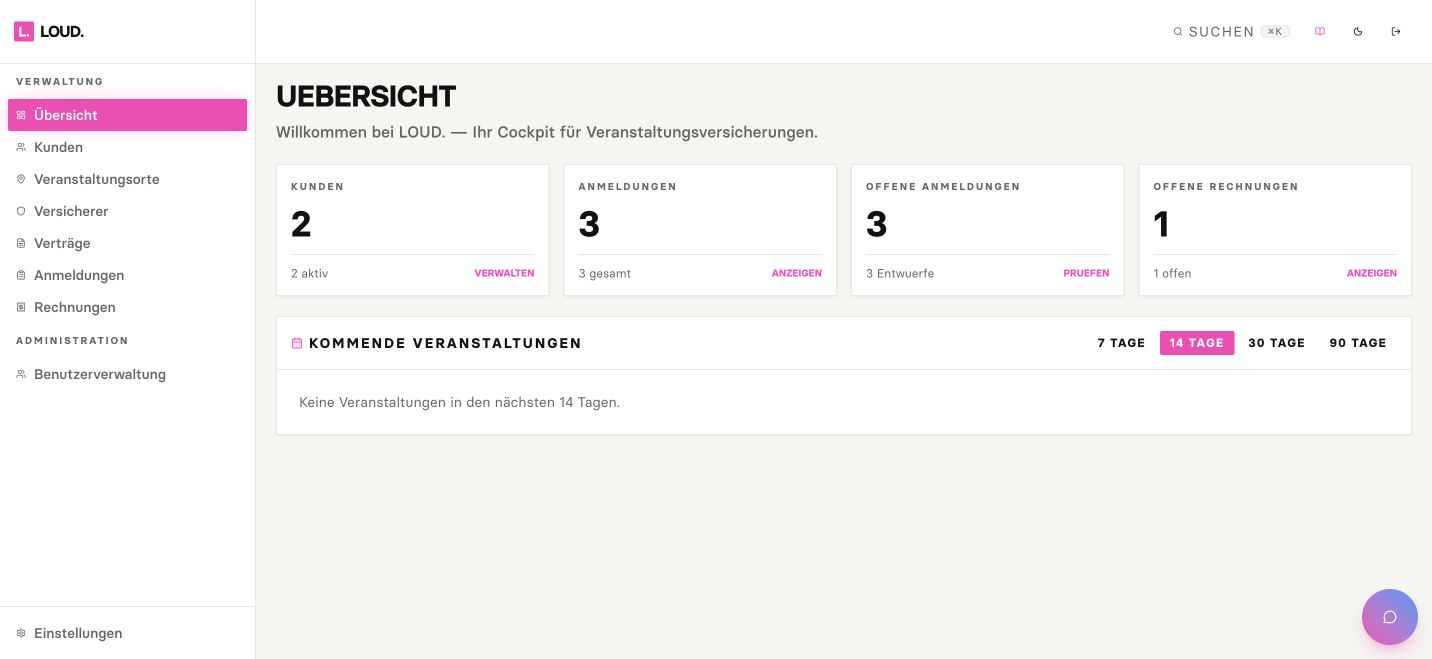Click the UEBERSICHT page heading

coord(366,96)
